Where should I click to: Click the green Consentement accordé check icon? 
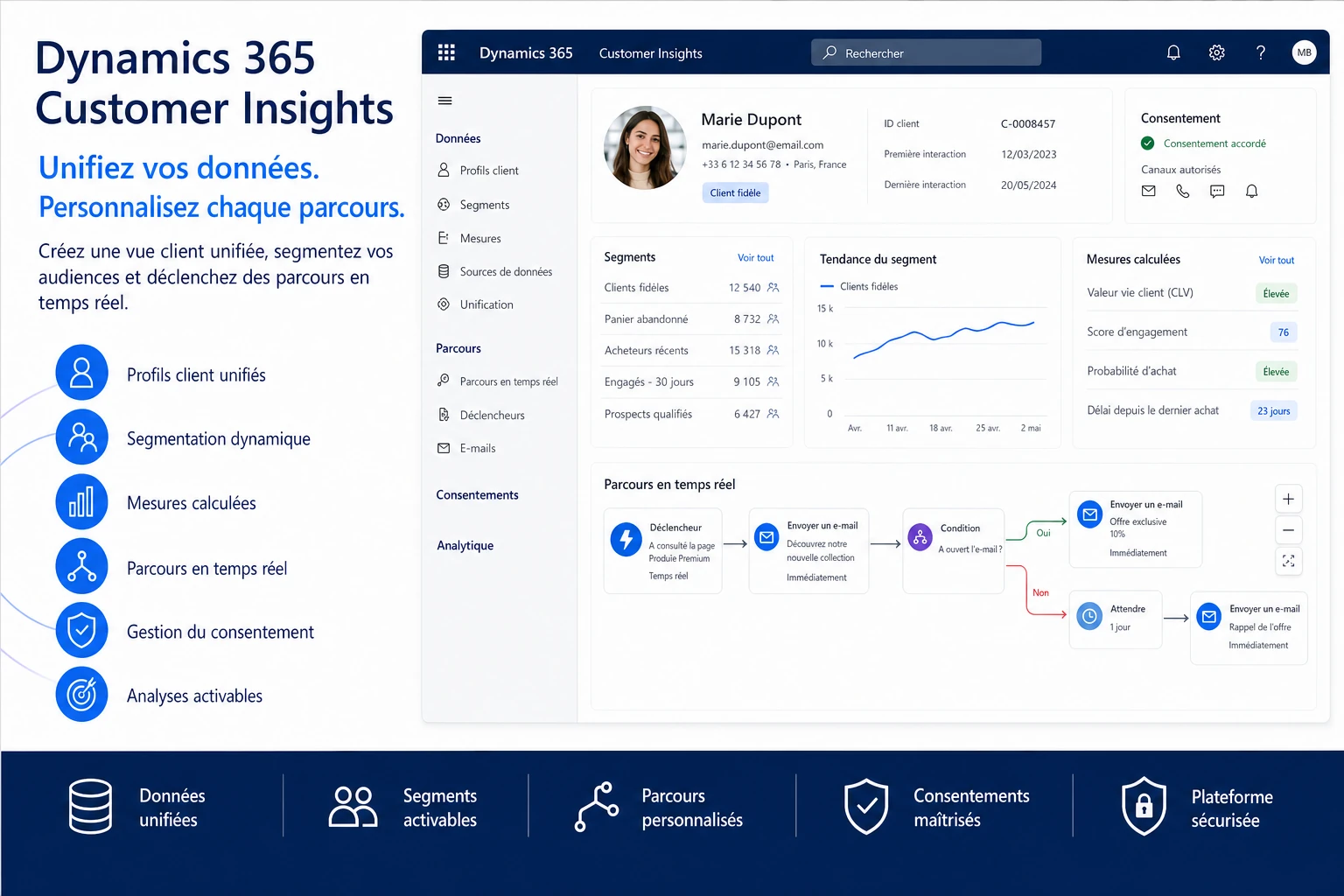click(x=1148, y=143)
